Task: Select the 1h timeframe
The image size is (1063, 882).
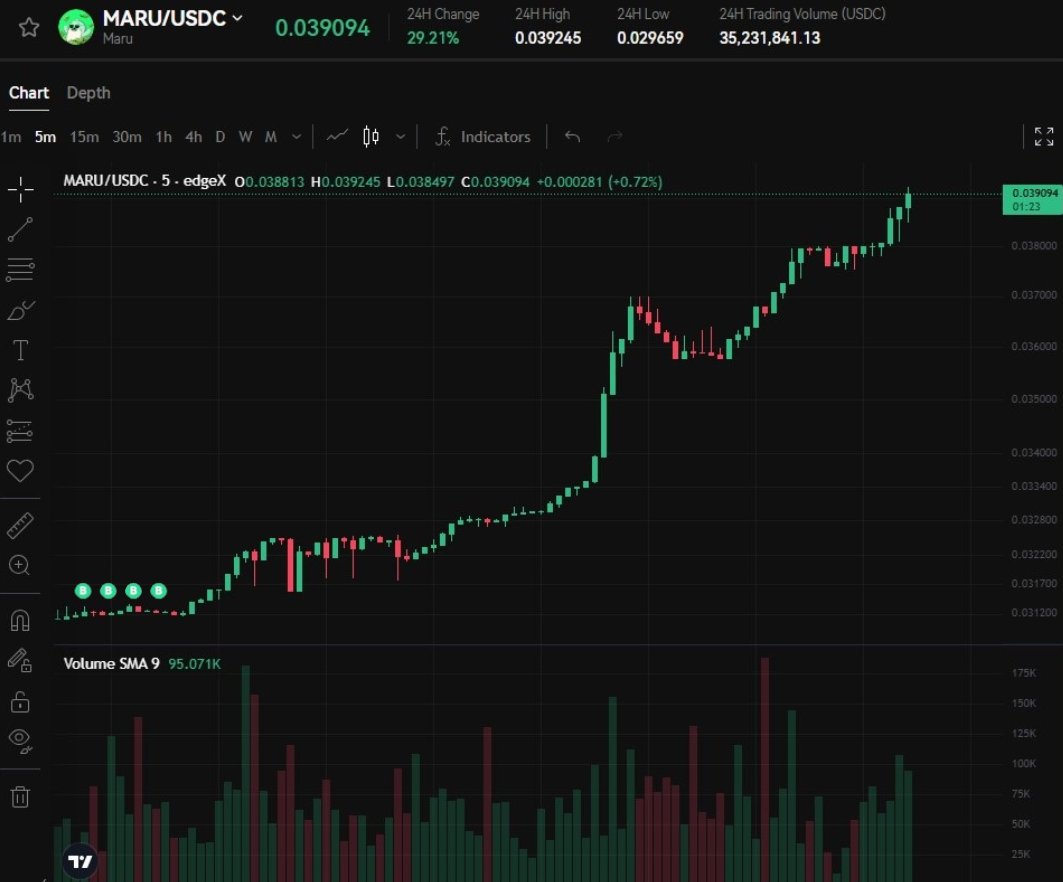Action: (163, 137)
